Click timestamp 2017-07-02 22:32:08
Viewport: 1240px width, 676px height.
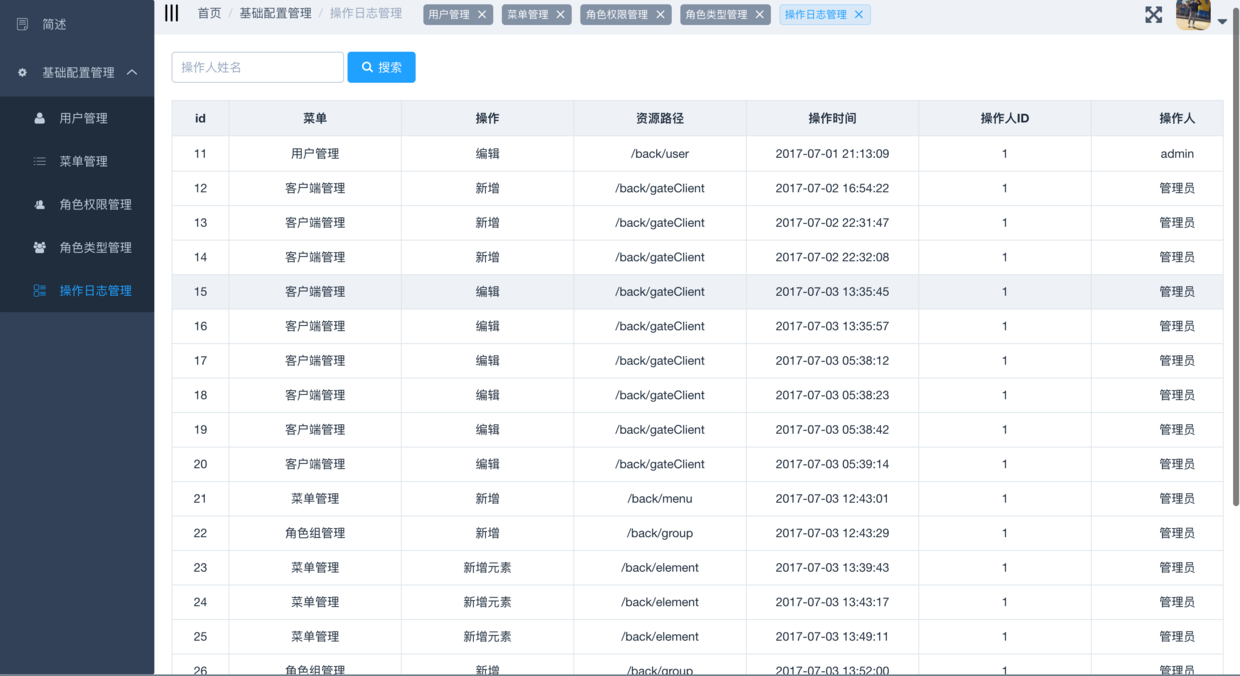click(x=832, y=257)
